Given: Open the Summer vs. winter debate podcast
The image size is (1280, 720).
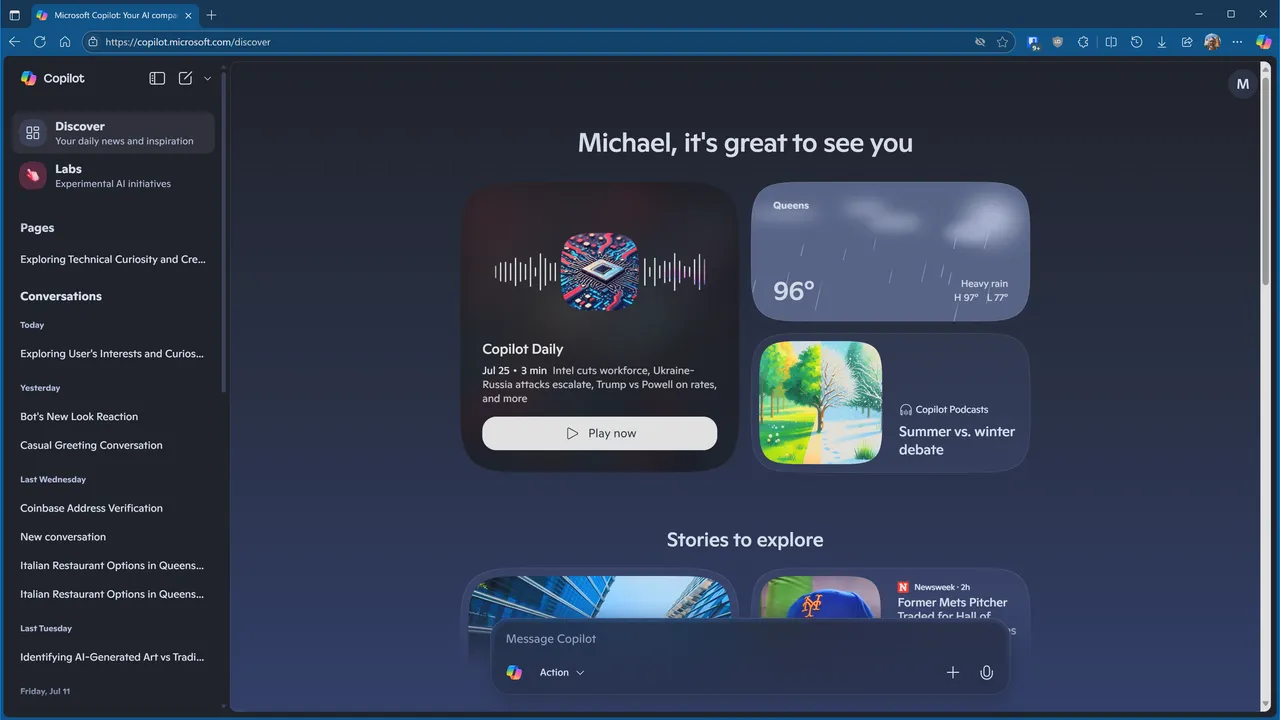Looking at the screenshot, I should pyautogui.click(x=890, y=402).
